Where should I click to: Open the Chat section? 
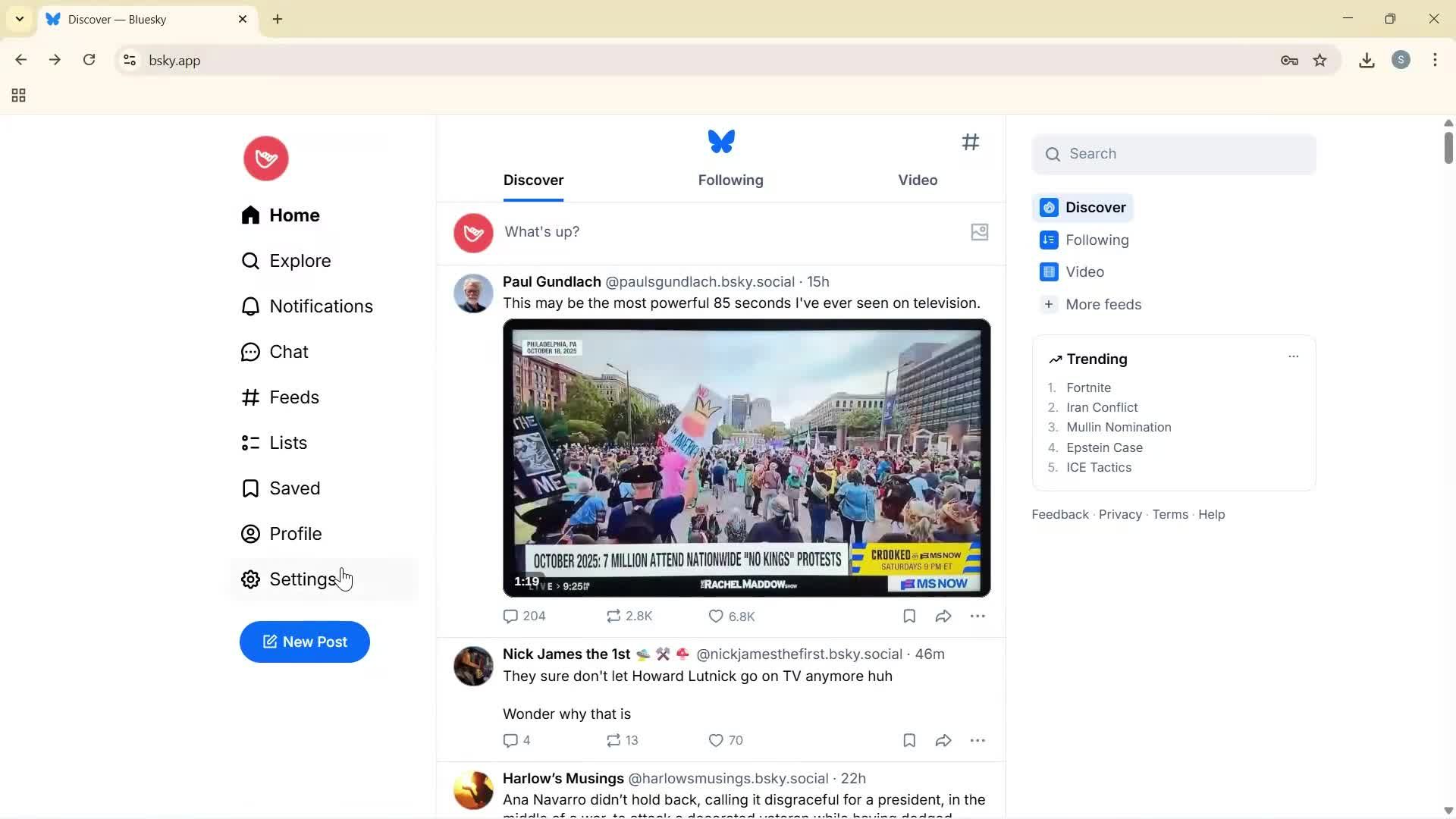coord(289,351)
